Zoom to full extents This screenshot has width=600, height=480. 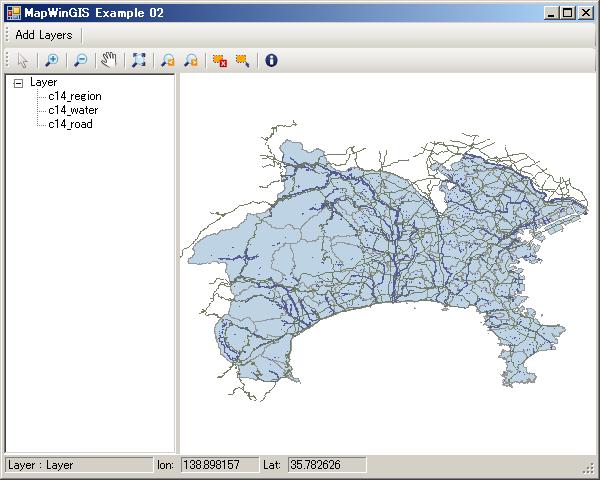click(x=138, y=60)
